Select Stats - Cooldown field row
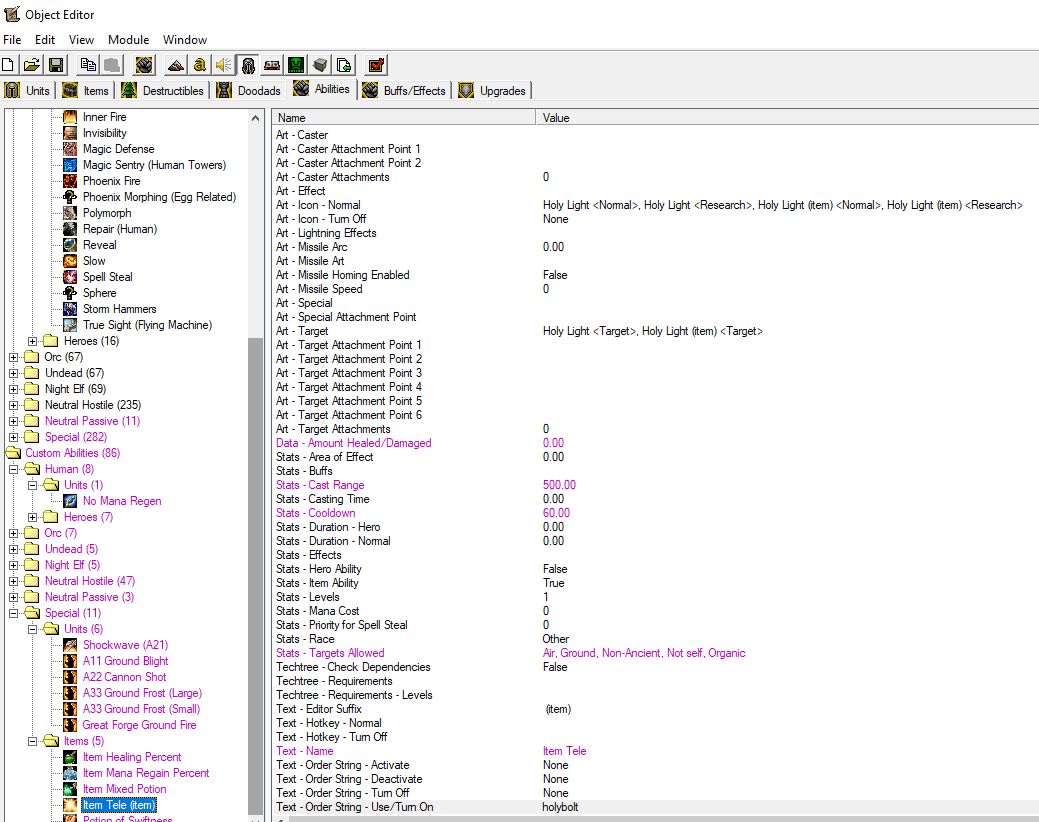Viewport: 1039px width, 822px height. coord(655,513)
